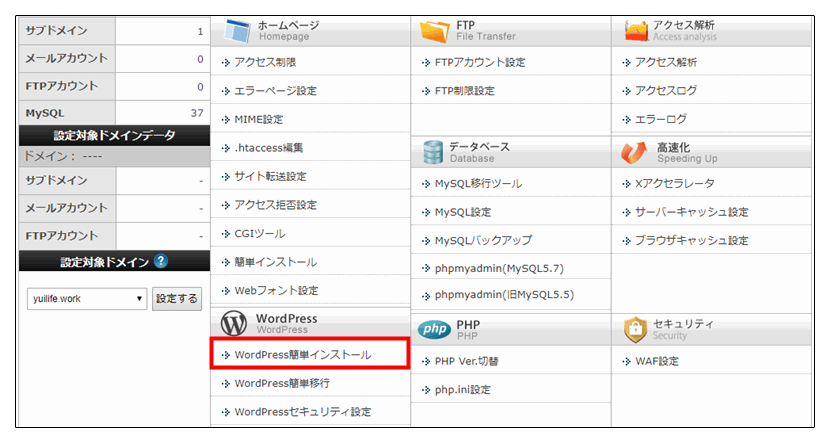Open CGIツール link
Screen dimensions: 830x443
[260, 234]
